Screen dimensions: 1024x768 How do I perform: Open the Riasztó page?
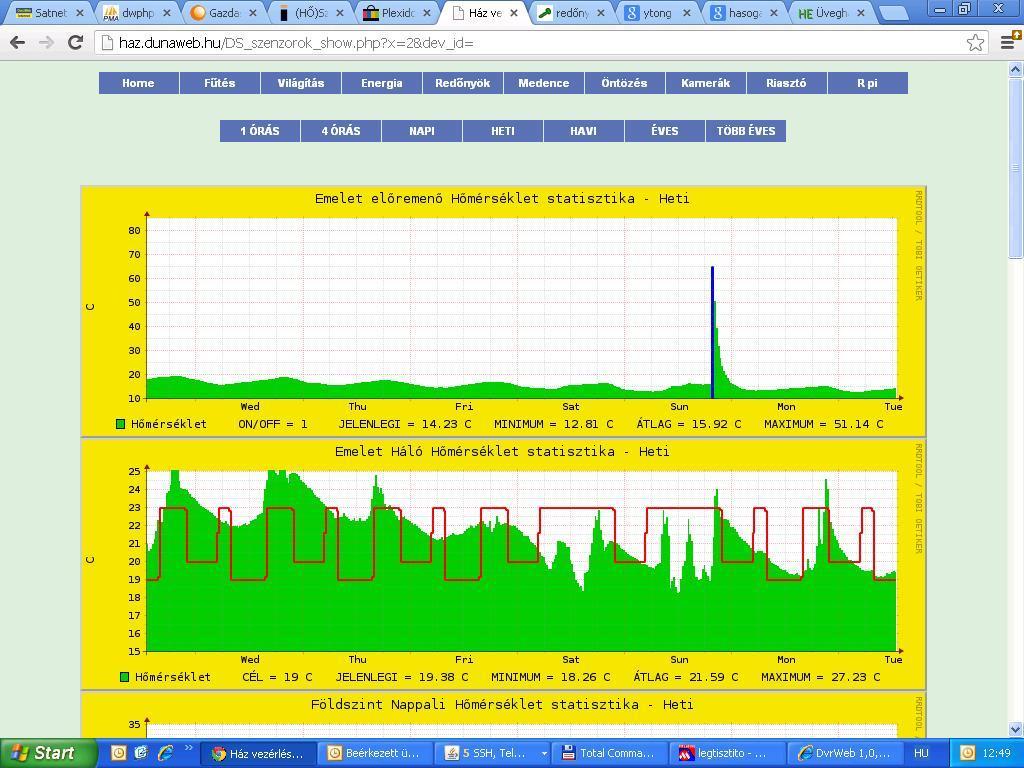coord(786,83)
